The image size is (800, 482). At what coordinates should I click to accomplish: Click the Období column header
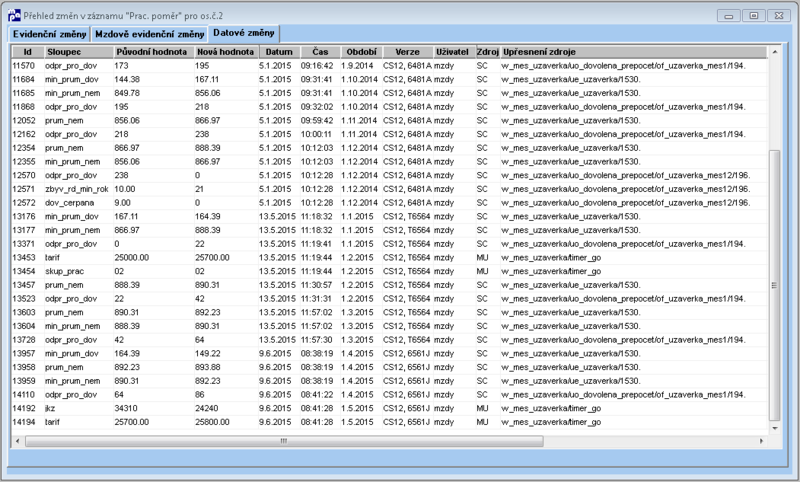(362, 52)
